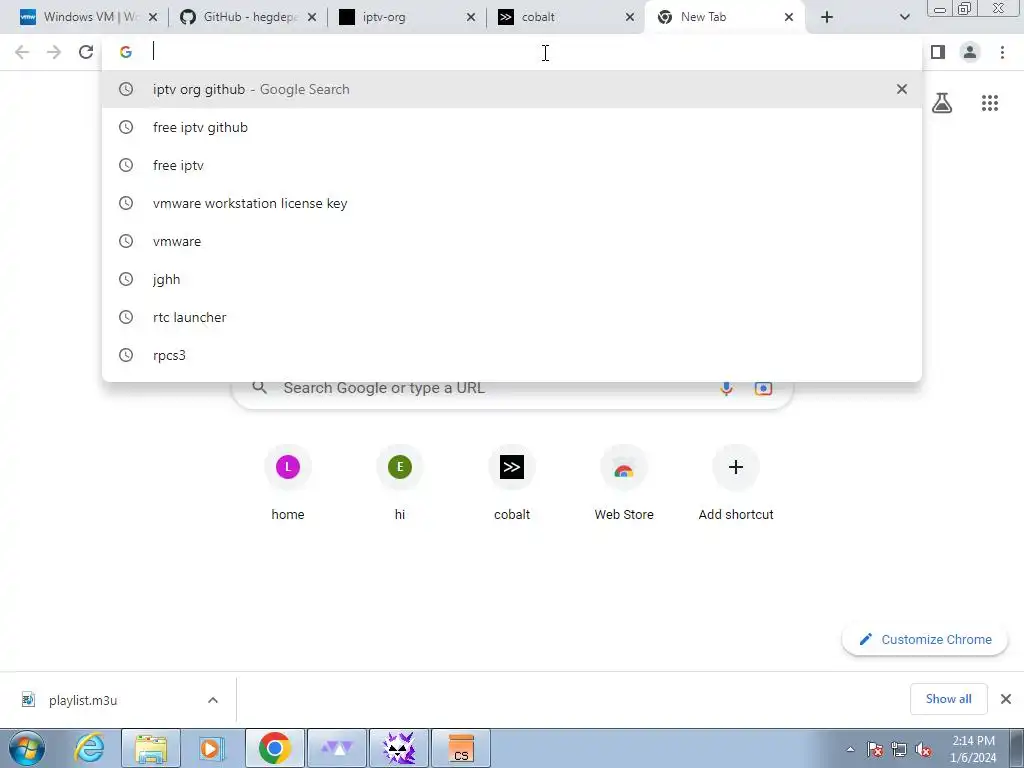Close the downloads bar
This screenshot has width=1024, height=768.
pyautogui.click(x=1006, y=699)
